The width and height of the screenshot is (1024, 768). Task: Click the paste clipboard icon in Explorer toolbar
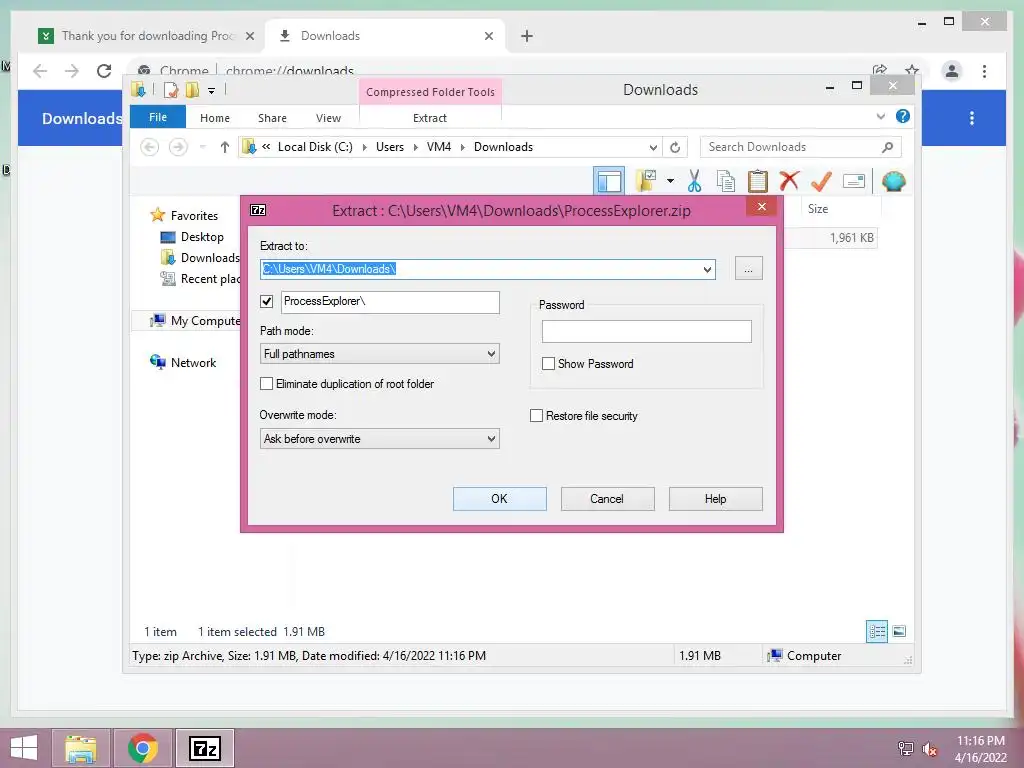(x=758, y=181)
